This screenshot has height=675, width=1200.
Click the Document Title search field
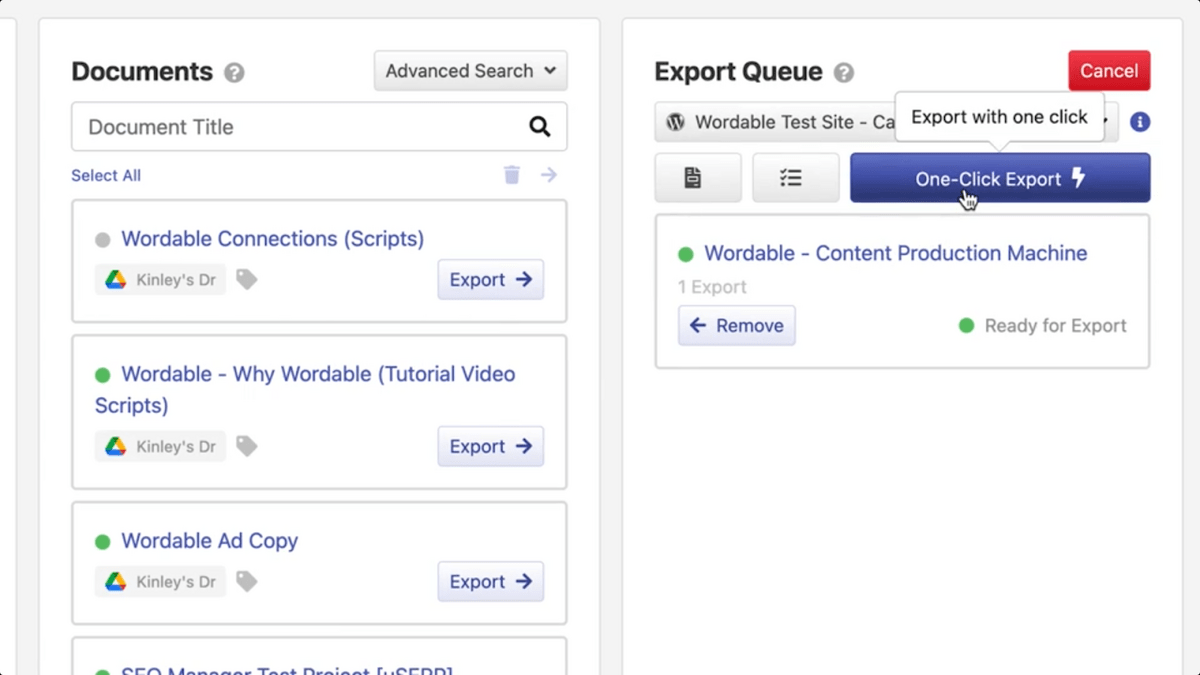[x=300, y=127]
